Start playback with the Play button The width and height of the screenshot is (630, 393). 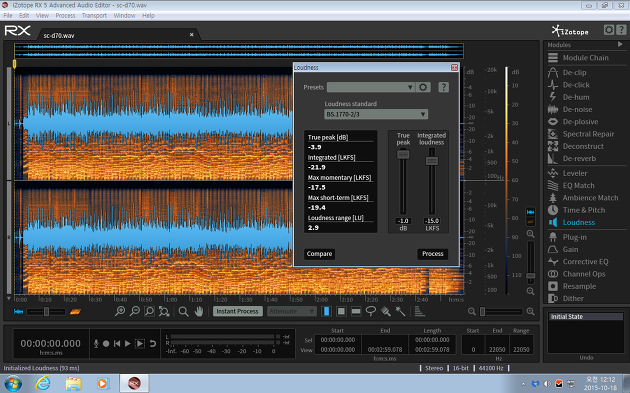pyautogui.click(x=127, y=344)
